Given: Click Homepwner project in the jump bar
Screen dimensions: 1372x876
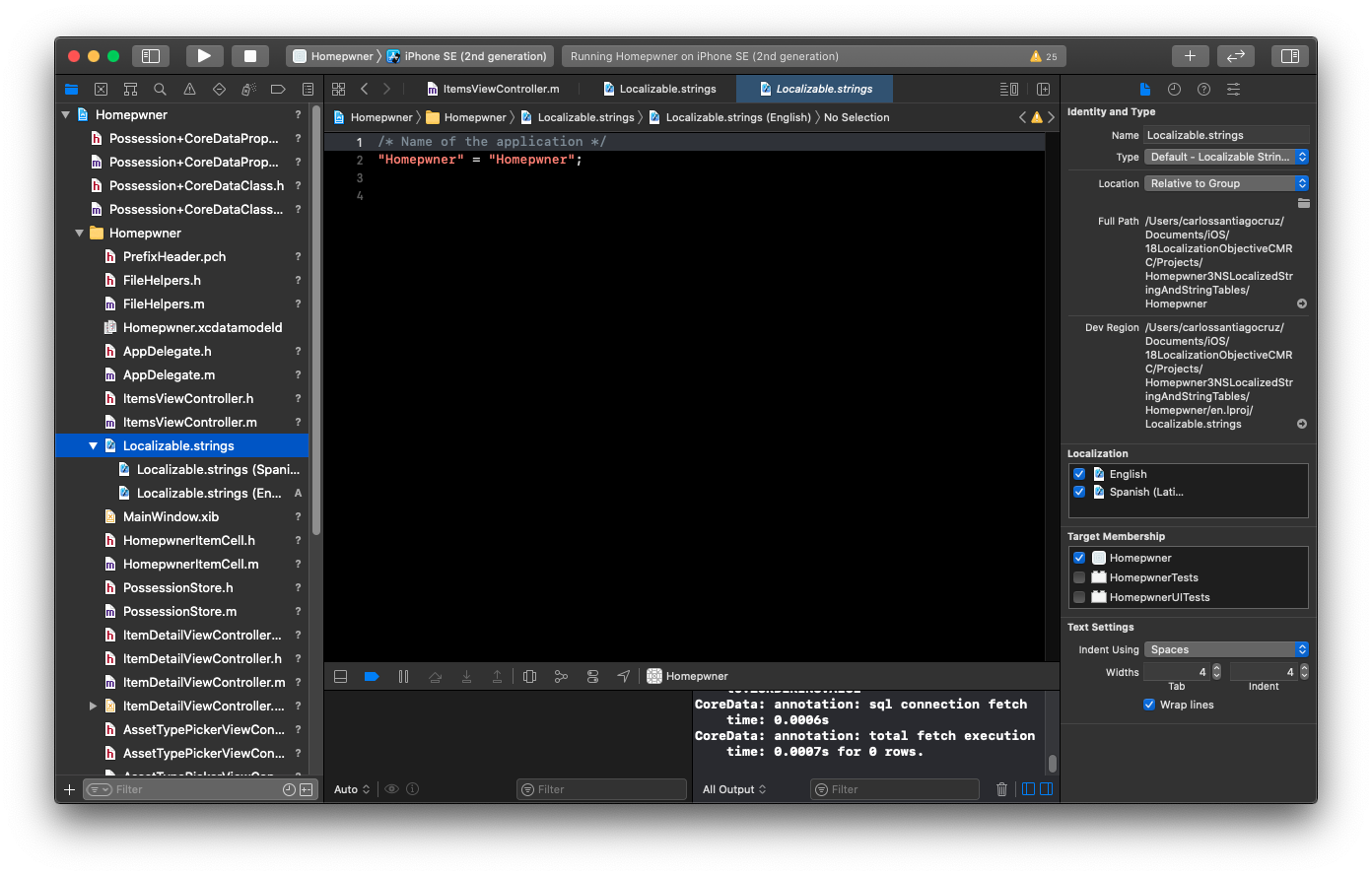Looking at the screenshot, I should (x=373, y=117).
